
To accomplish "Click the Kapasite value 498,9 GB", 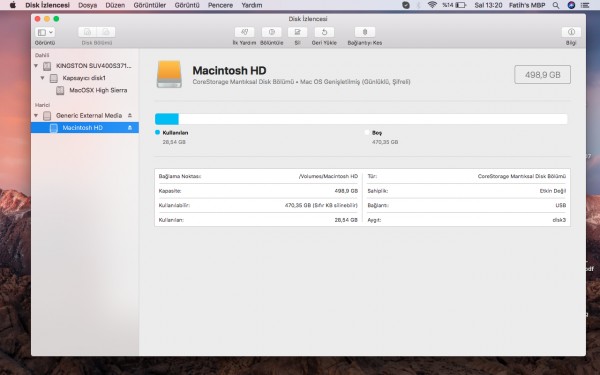I will pyautogui.click(x=346, y=191).
